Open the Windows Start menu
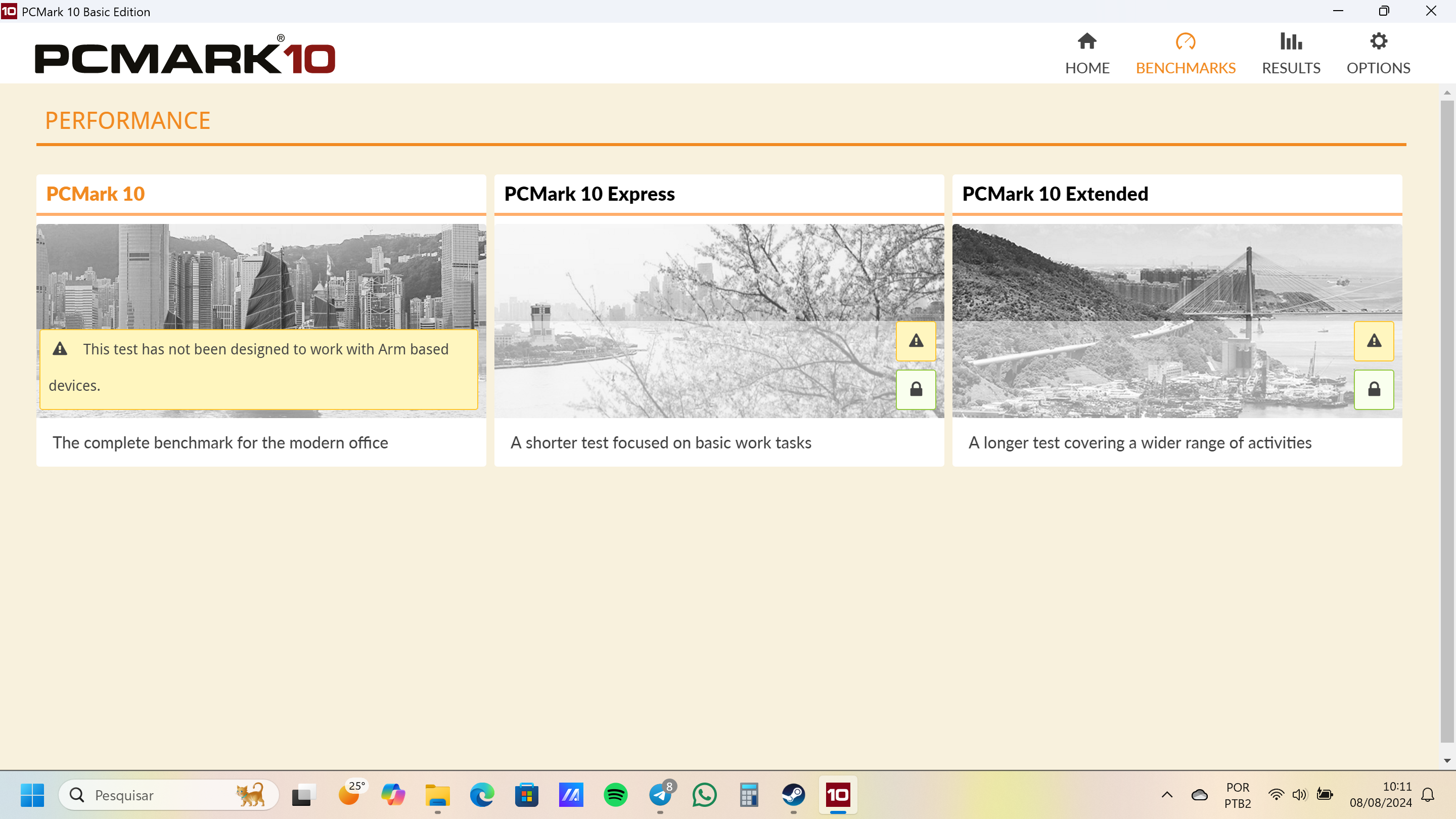Image resolution: width=1456 pixels, height=819 pixels. (x=32, y=795)
